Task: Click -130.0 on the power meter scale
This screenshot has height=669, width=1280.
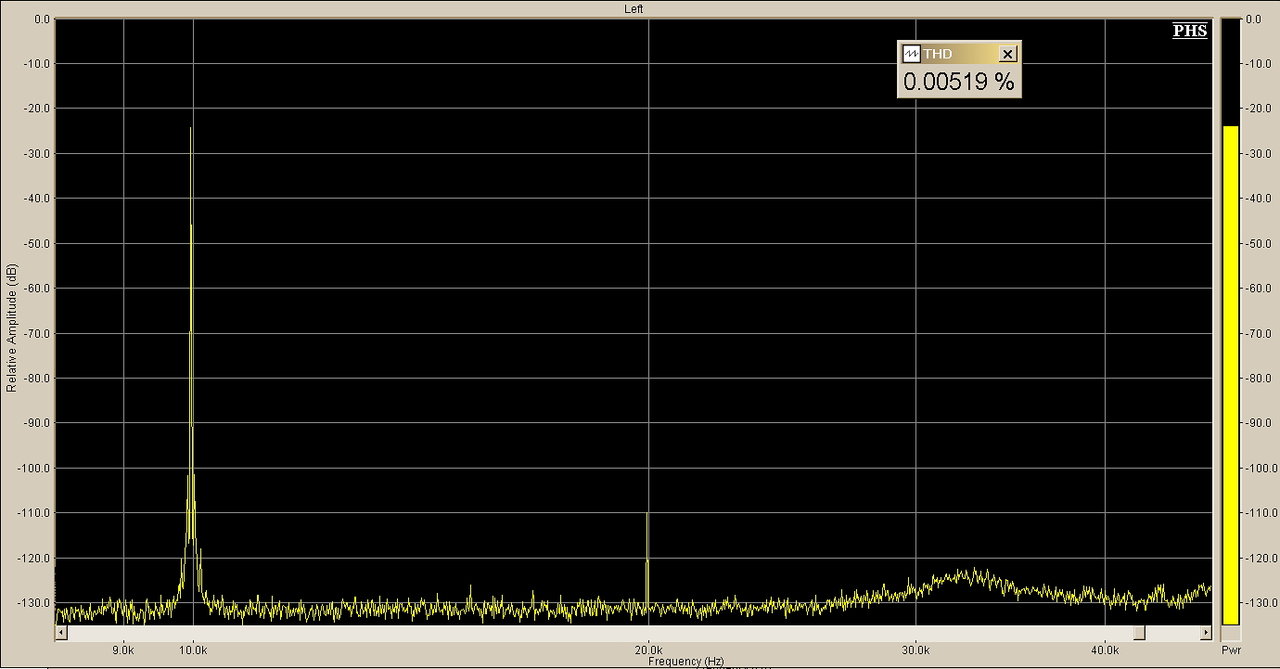Action: (1261, 603)
